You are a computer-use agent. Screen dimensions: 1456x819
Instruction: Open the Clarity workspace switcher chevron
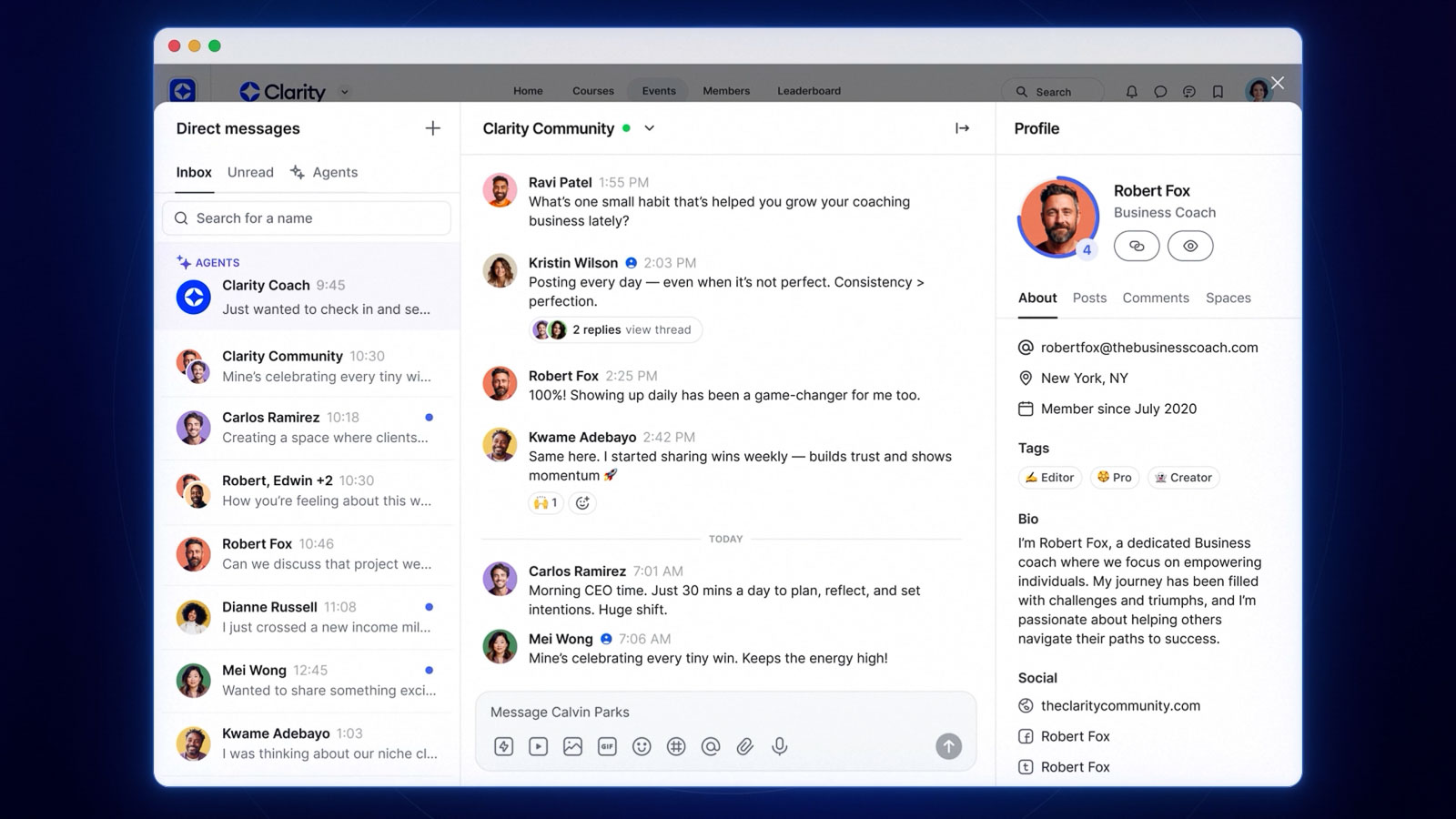click(344, 92)
